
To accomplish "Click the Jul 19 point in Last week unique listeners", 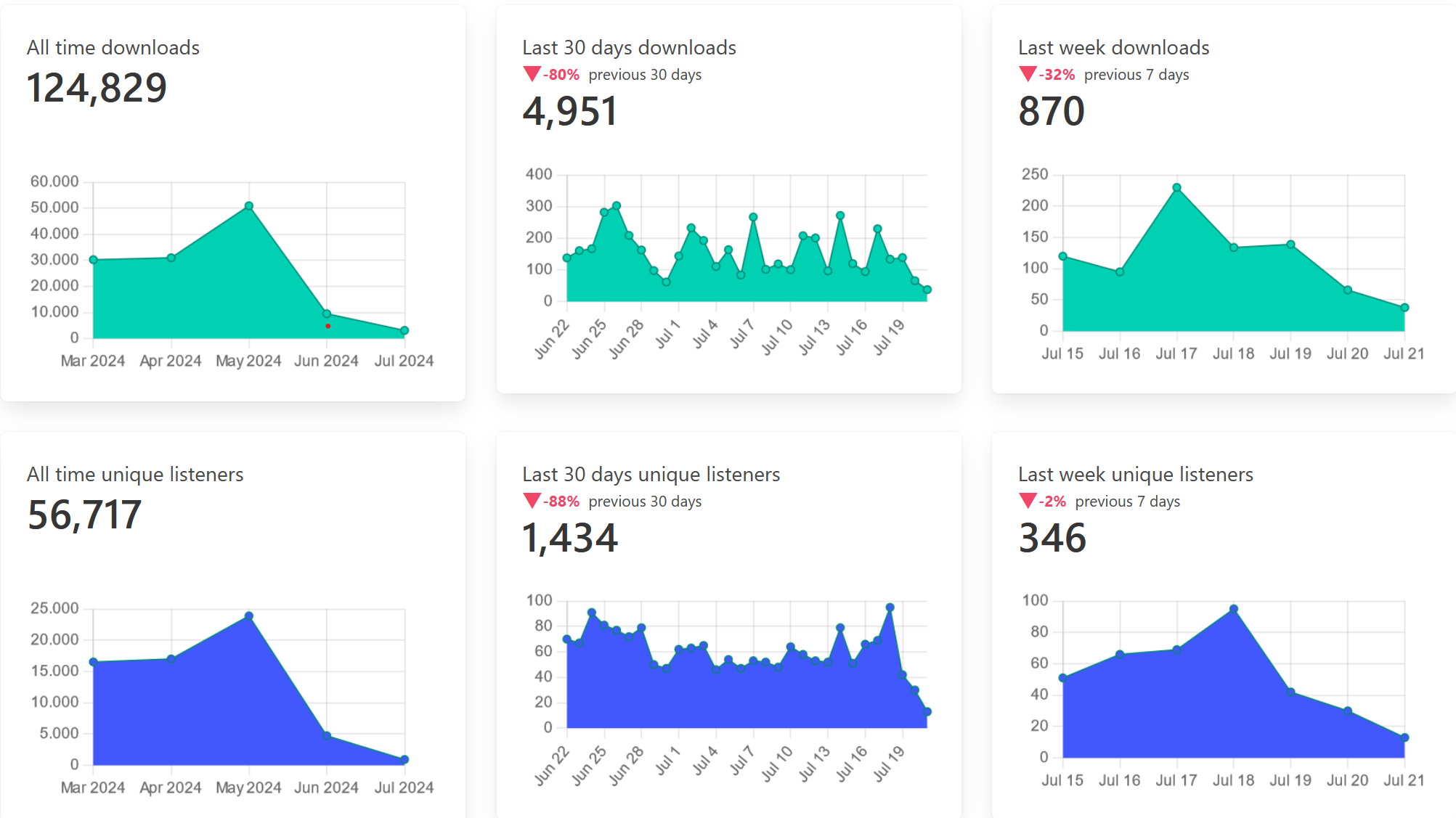I will click(x=1290, y=692).
